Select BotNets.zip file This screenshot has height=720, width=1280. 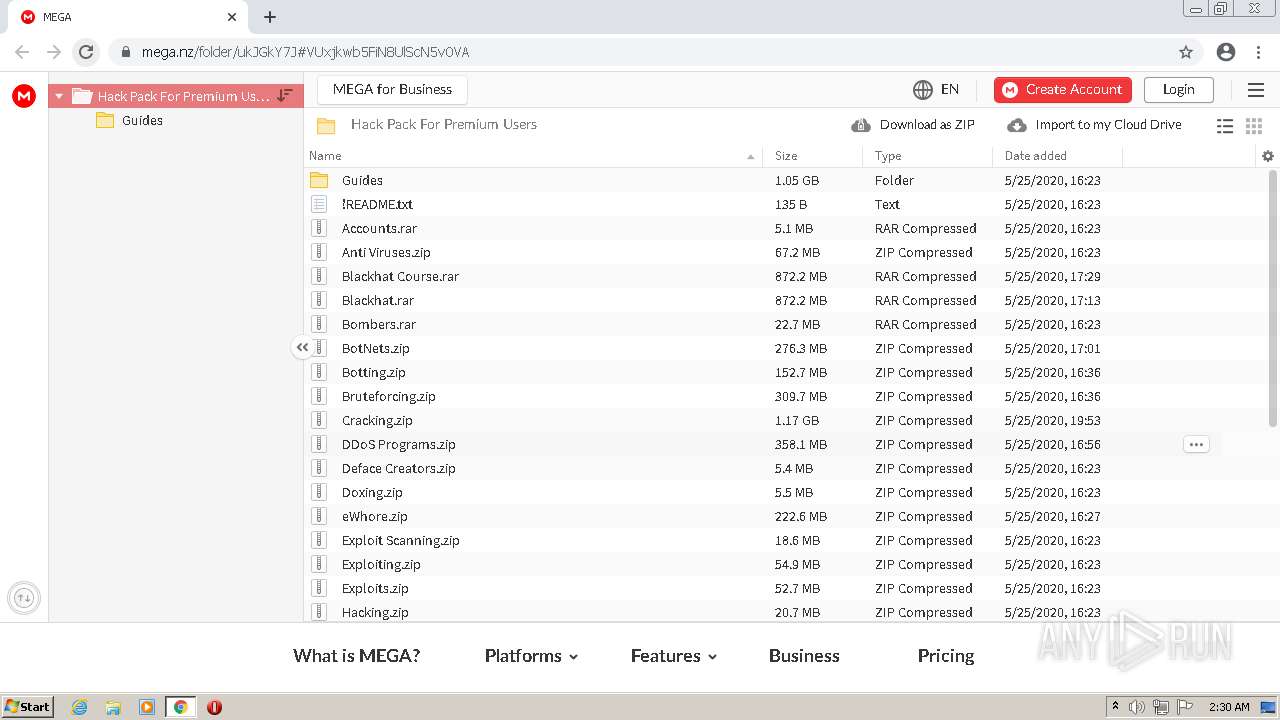tap(376, 349)
